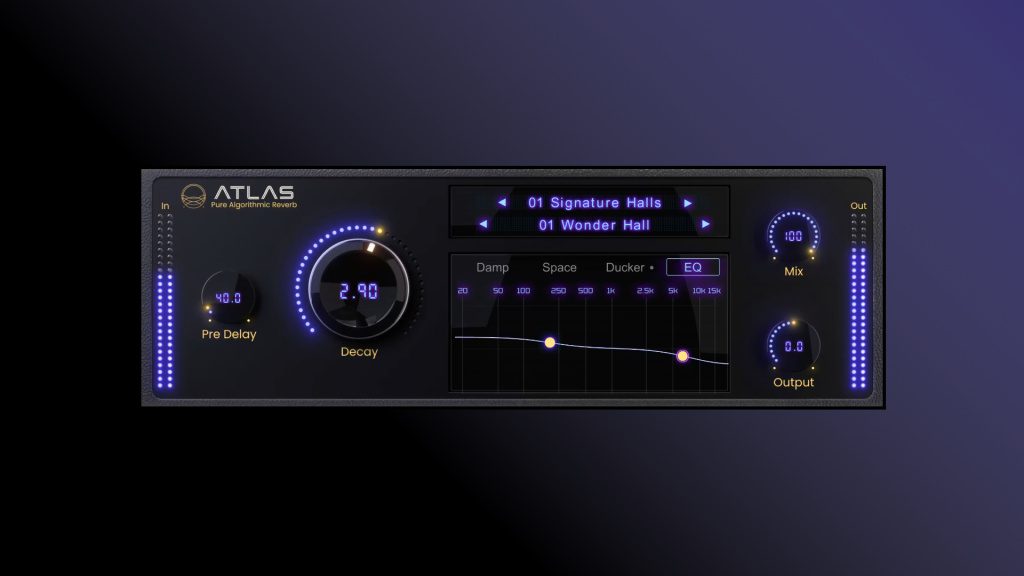This screenshot has width=1024, height=576.
Task: Click the Decay knob
Action: [x=359, y=289]
